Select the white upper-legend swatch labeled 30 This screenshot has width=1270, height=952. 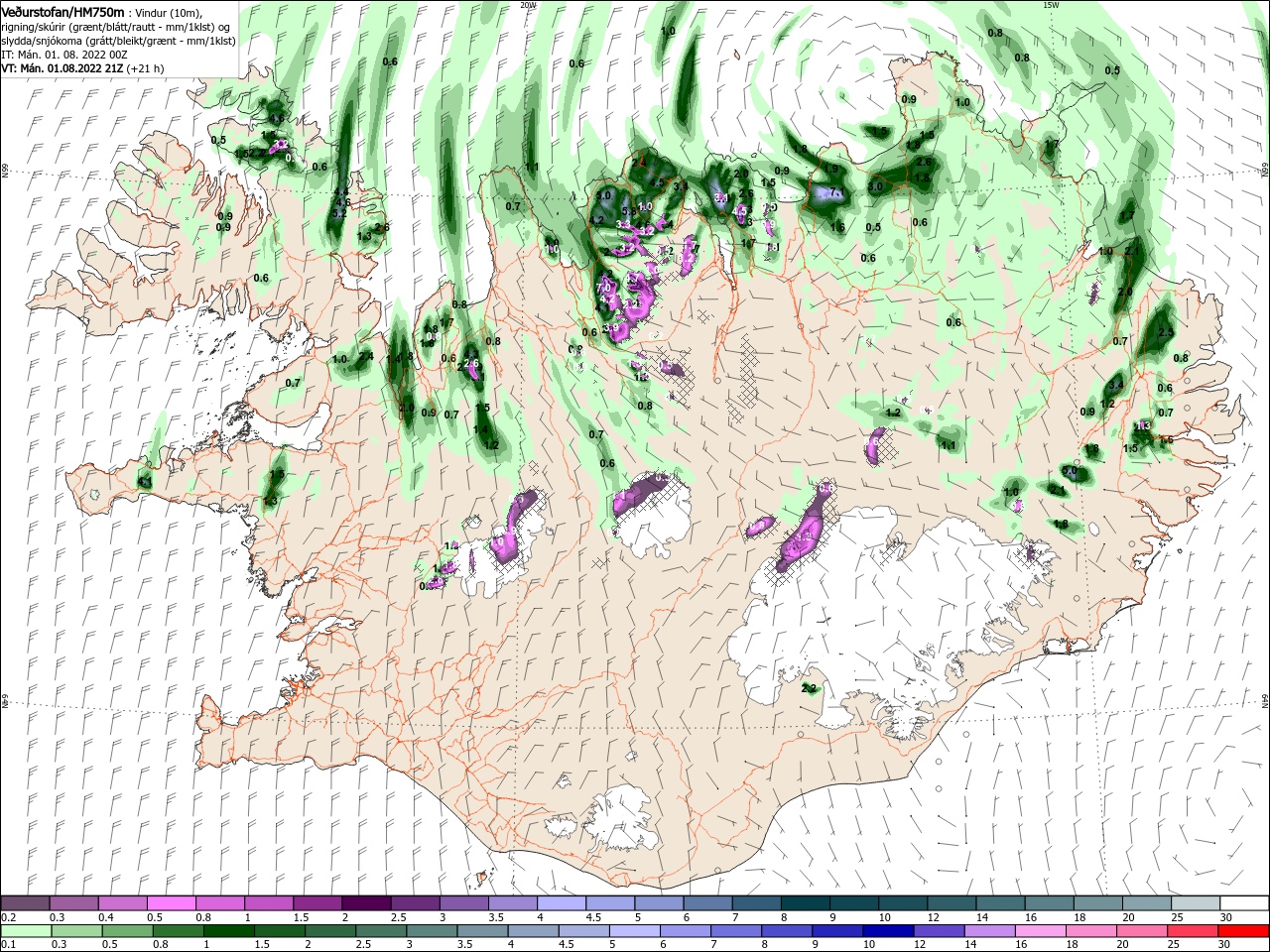click(x=1243, y=903)
